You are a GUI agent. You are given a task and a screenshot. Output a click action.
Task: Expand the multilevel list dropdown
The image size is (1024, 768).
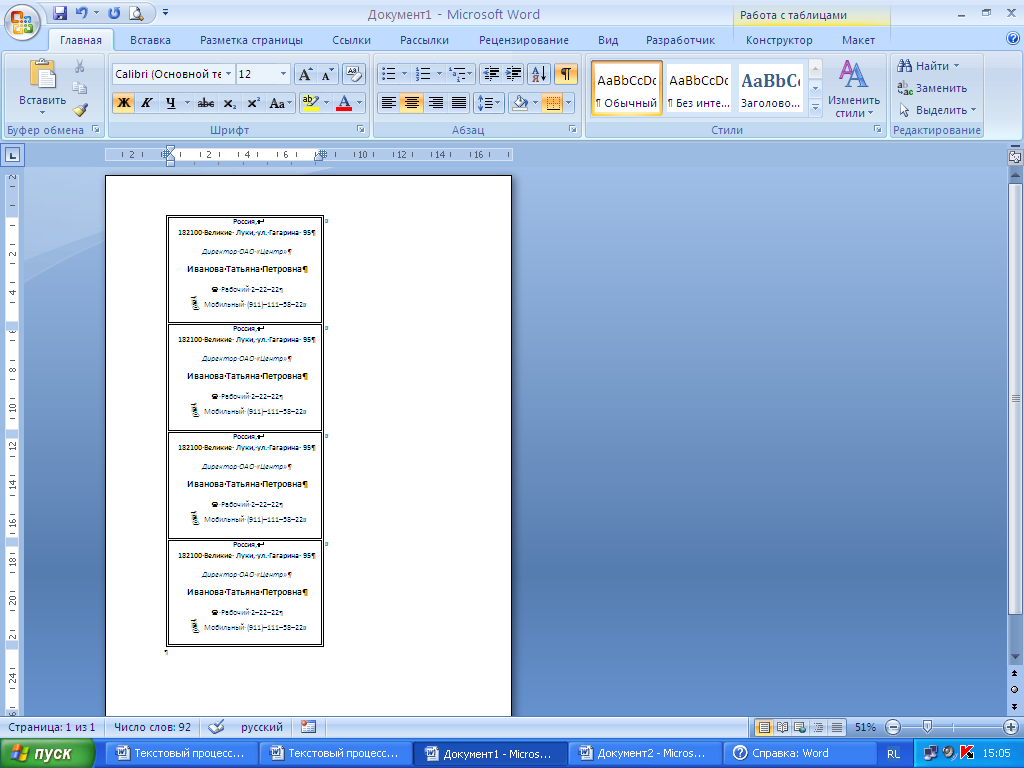click(x=470, y=74)
